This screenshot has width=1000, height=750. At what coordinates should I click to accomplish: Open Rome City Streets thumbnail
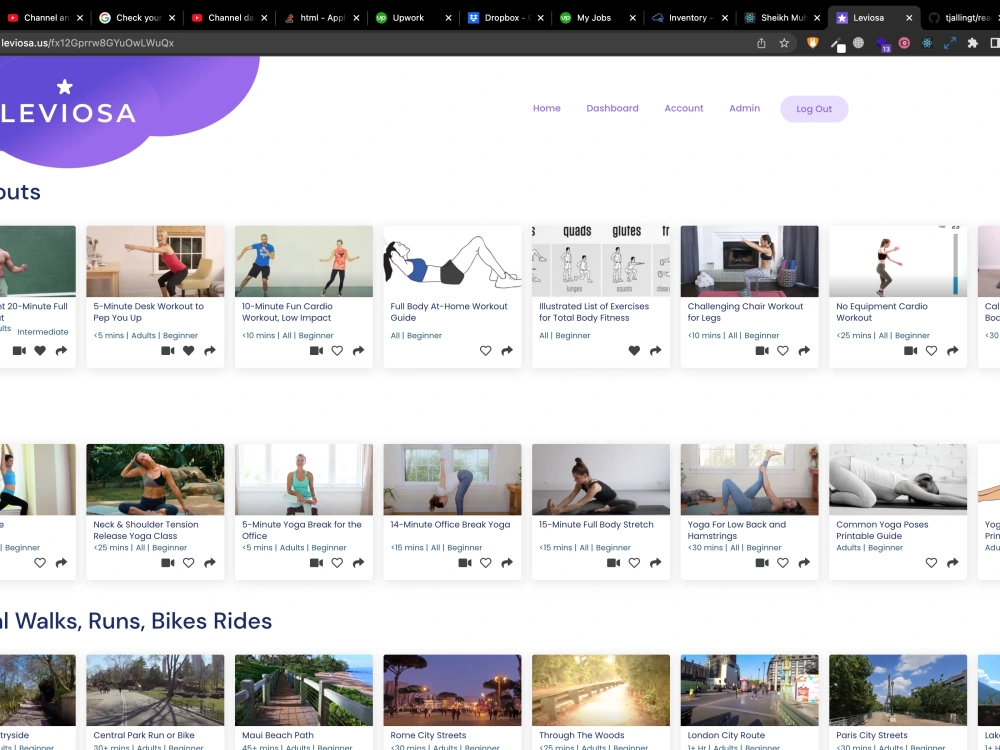point(452,690)
